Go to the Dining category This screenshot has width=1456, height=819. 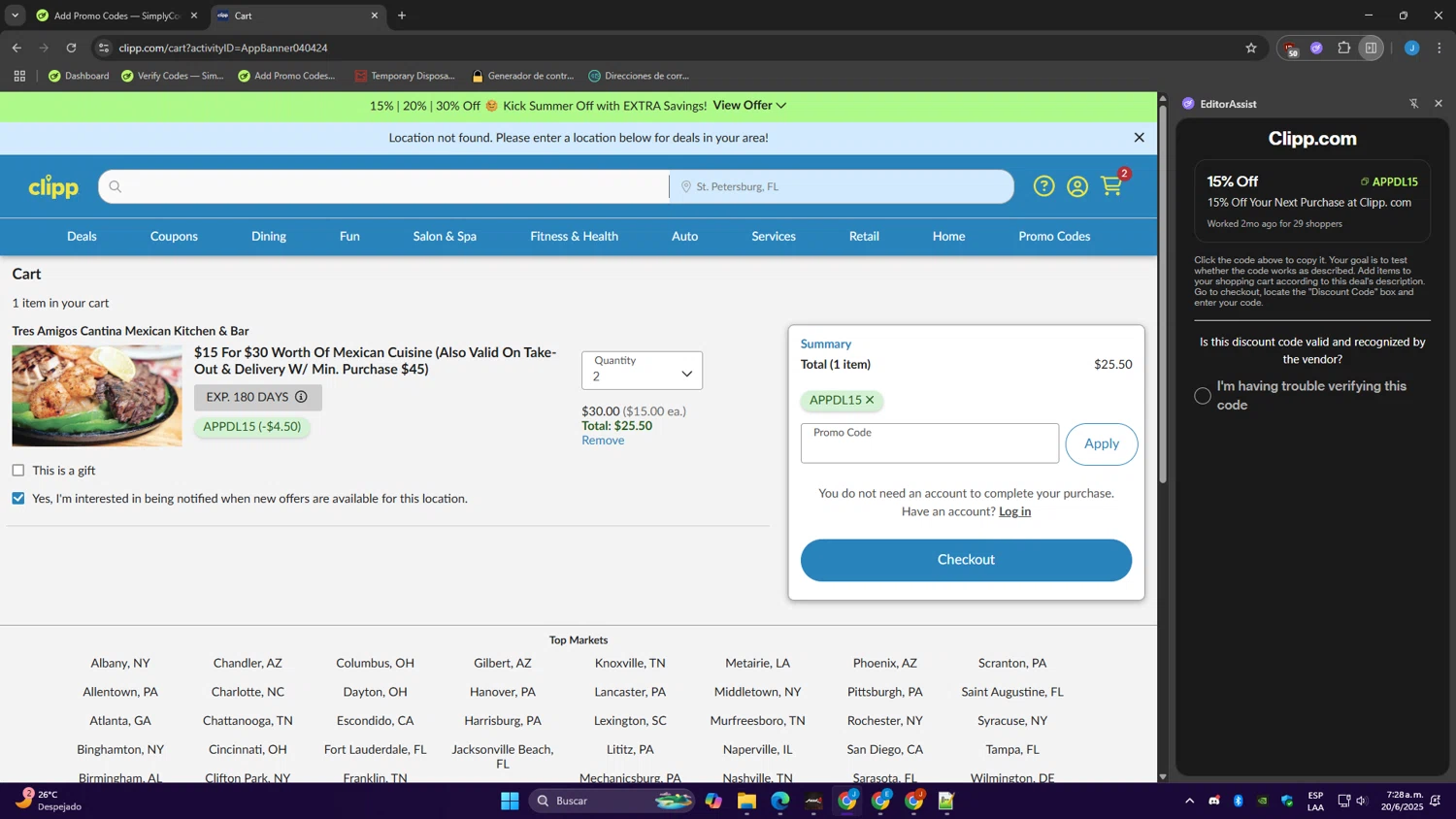[x=269, y=236]
